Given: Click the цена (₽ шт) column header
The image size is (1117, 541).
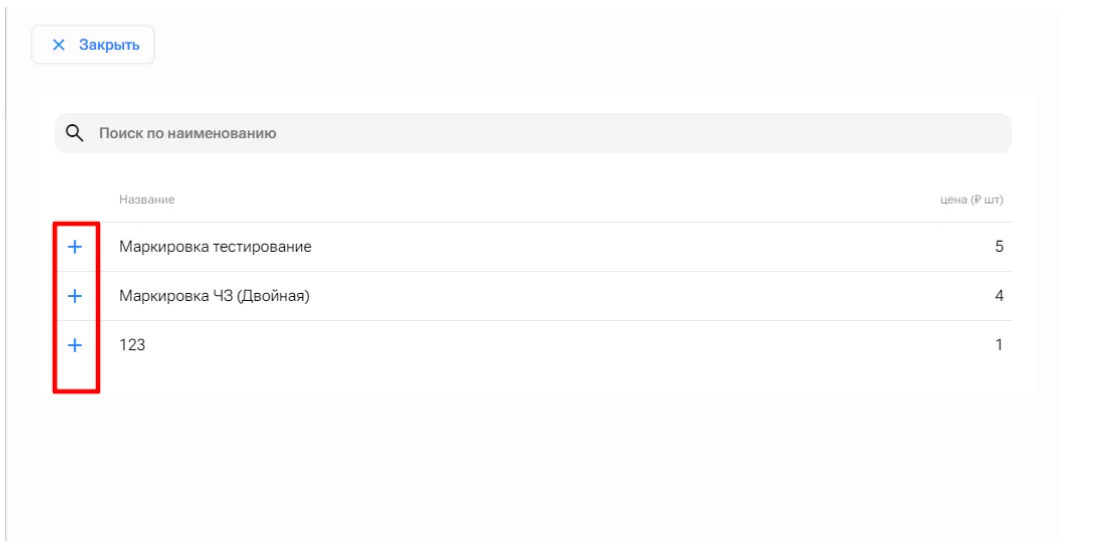Looking at the screenshot, I should point(972,200).
